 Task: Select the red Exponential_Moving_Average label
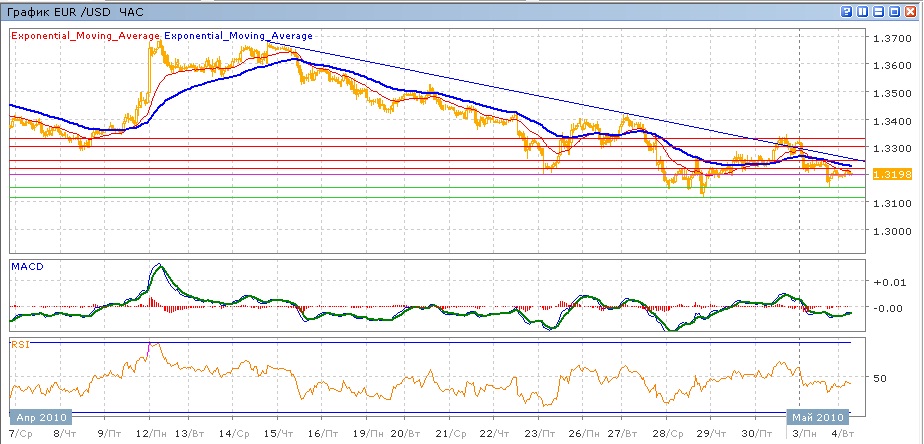85,35
